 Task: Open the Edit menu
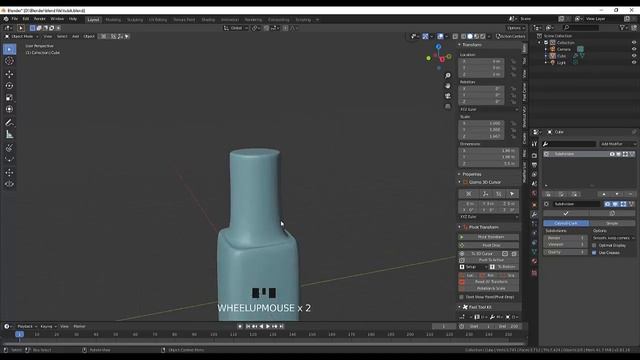(26, 19)
